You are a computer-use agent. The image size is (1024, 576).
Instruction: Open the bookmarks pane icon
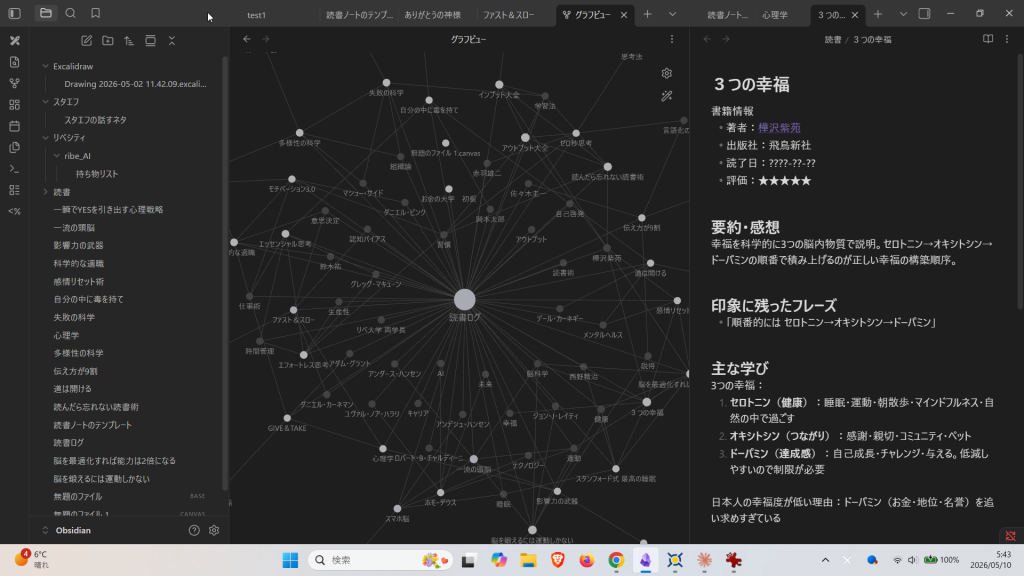click(x=95, y=13)
